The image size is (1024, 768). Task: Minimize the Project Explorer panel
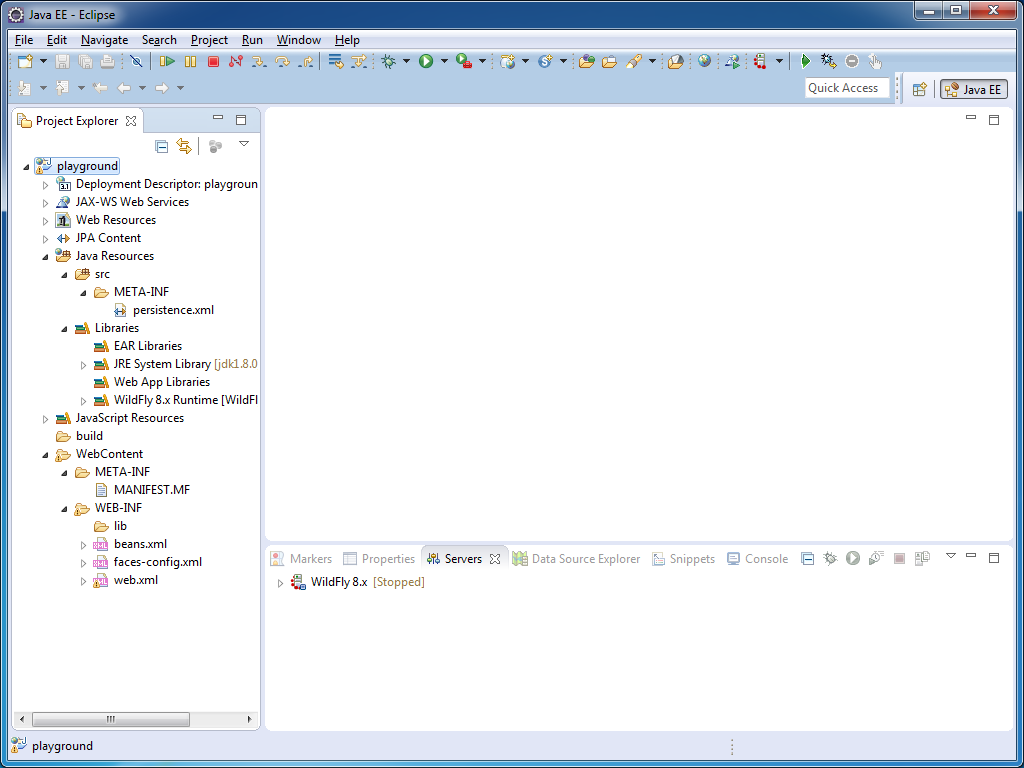(x=218, y=118)
